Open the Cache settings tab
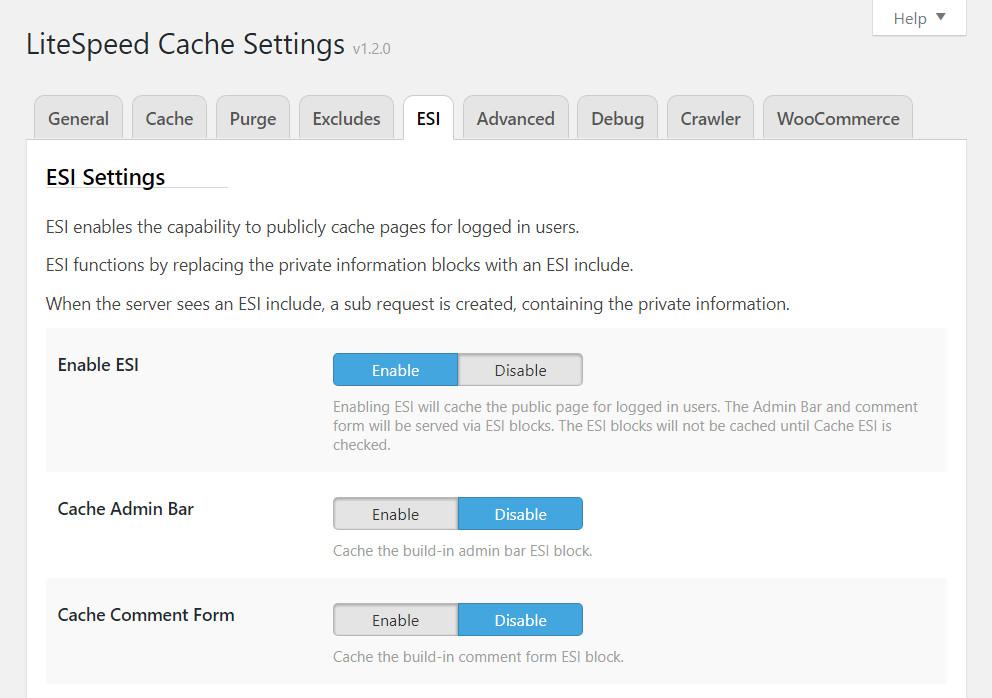992x698 pixels. pyautogui.click(x=168, y=118)
